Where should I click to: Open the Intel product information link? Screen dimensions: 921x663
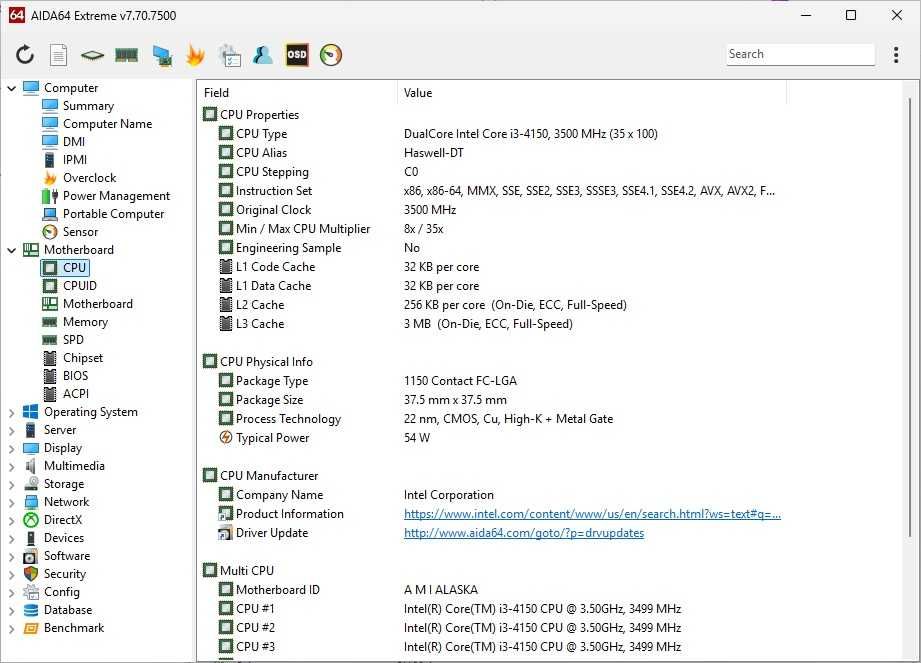tap(592, 514)
